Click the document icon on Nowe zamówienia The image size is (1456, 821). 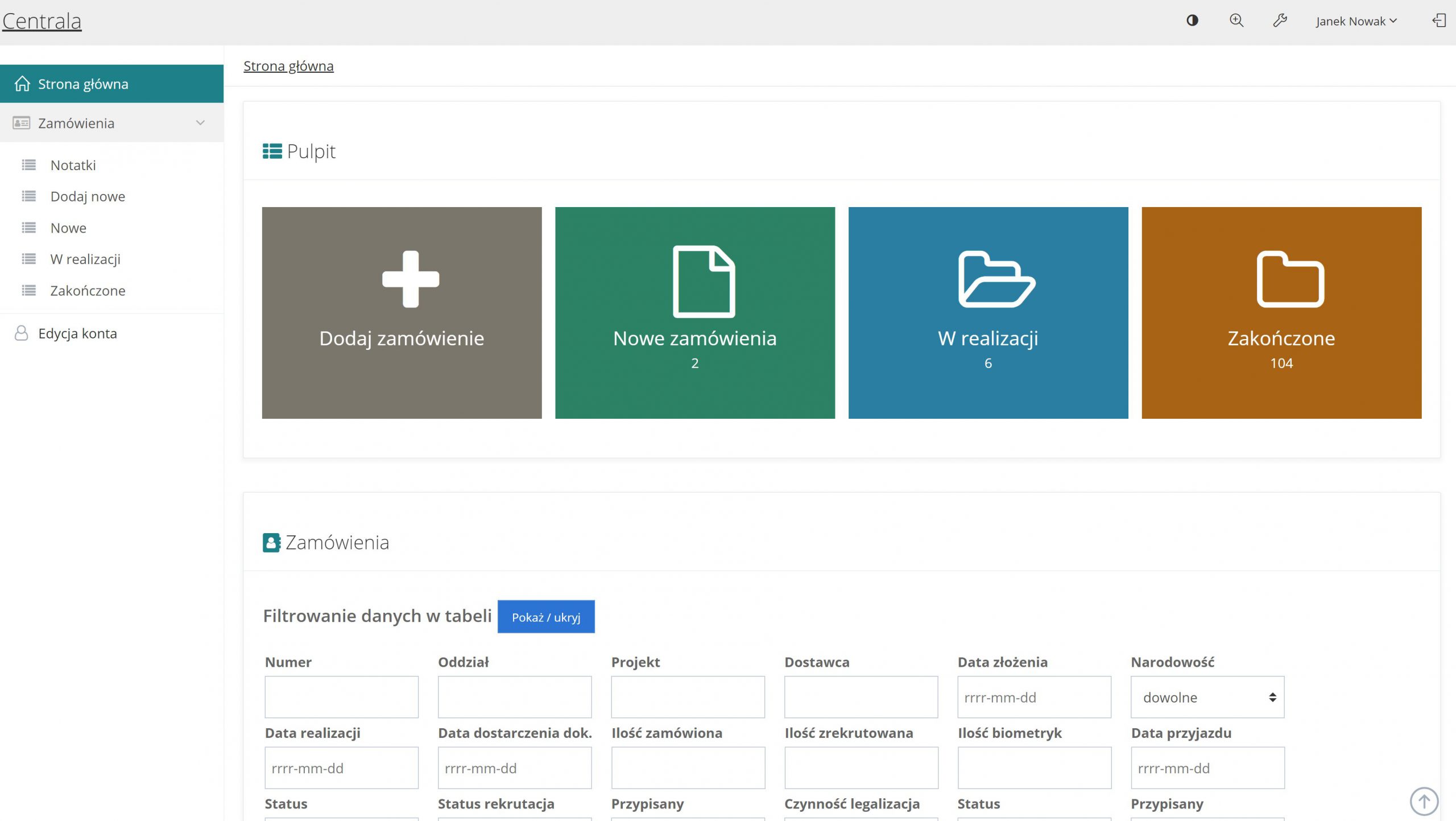(704, 281)
